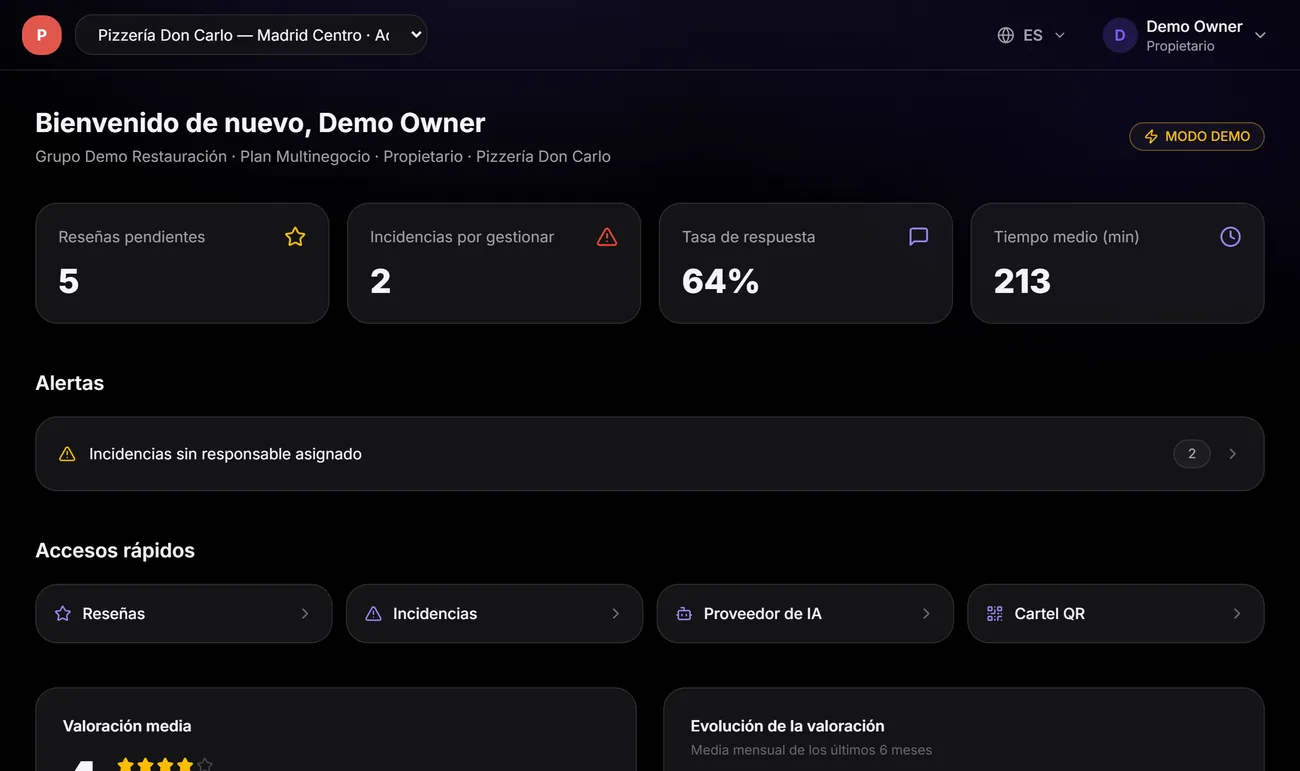This screenshot has width=1300, height=771.
Task: Click the star icon on Reseñas pendientes card
Action: coord(295,237)
